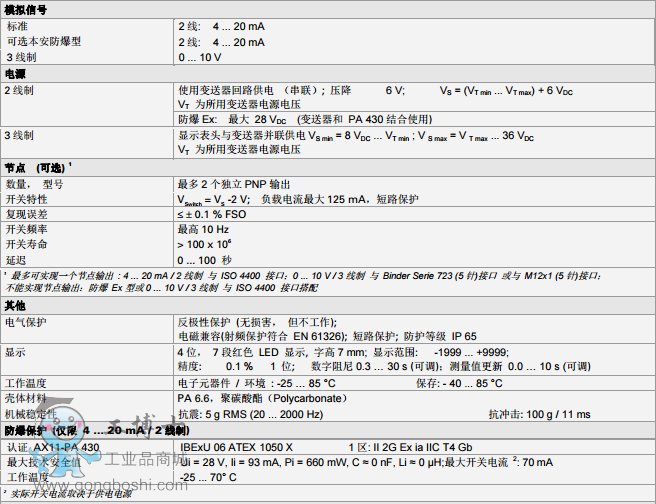Click the 最高 10 Hz value cell
The width and height of the screenshot is (656, 504).
point(205,229)
